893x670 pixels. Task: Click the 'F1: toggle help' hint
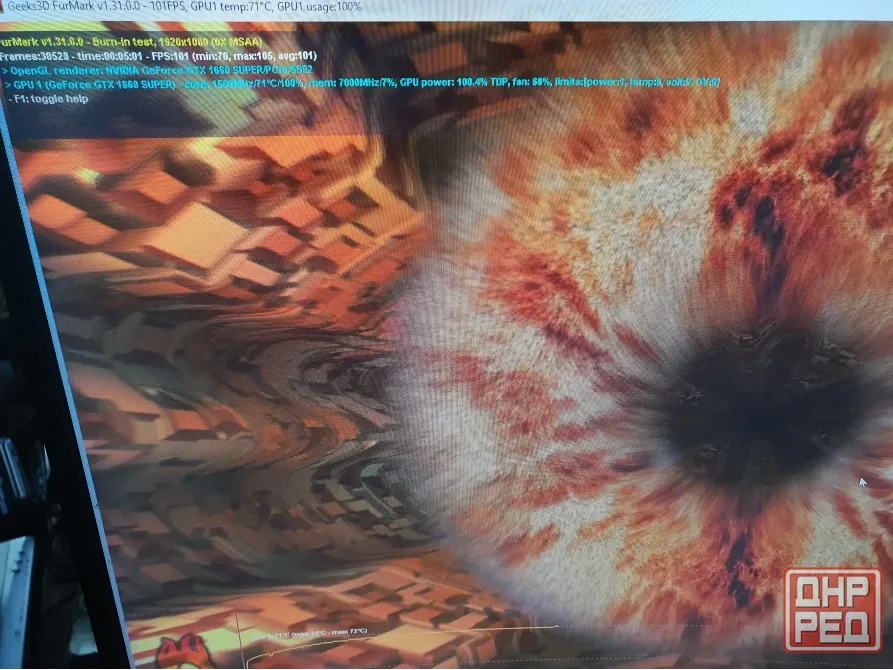(x=48, y=99)
